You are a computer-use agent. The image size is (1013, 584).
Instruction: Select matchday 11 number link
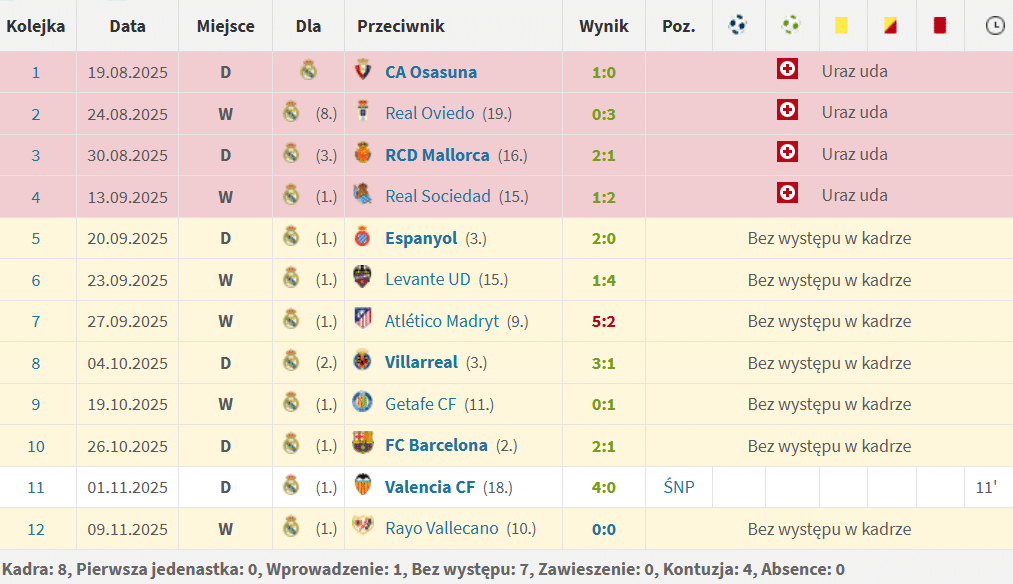point(36,487)
